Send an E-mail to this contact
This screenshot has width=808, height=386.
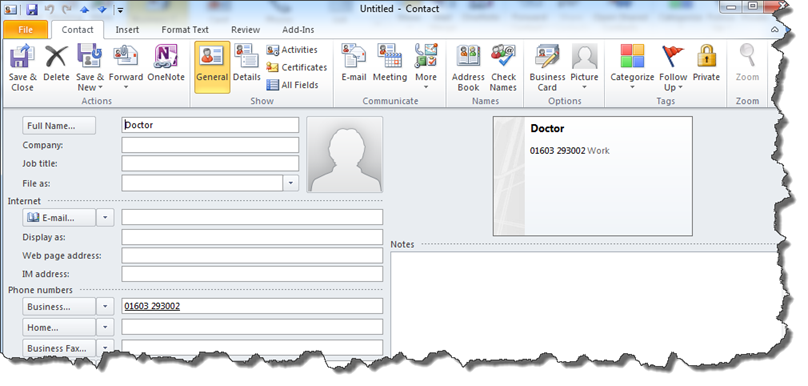[x=354, y=63]
